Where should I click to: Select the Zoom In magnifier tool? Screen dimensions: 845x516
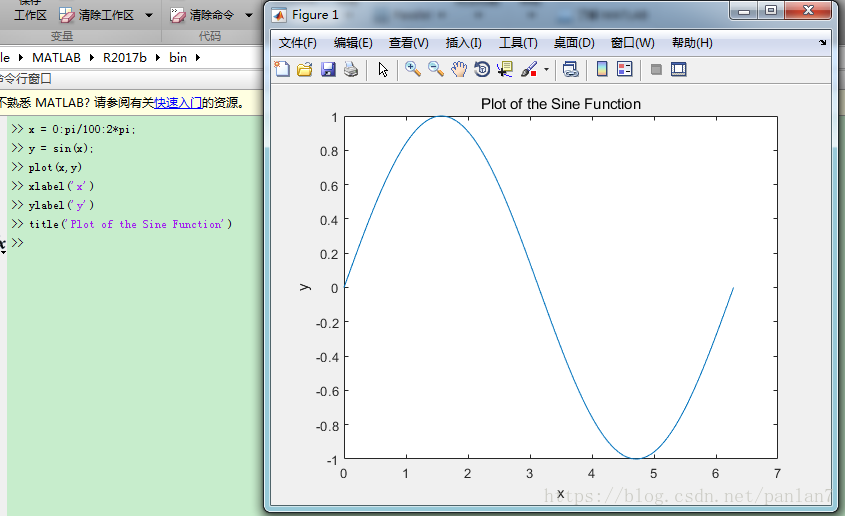point(412,69)
